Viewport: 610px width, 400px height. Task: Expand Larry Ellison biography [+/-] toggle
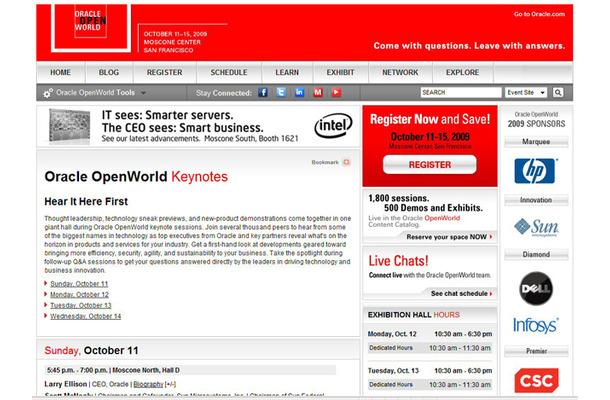click(170, 384)
